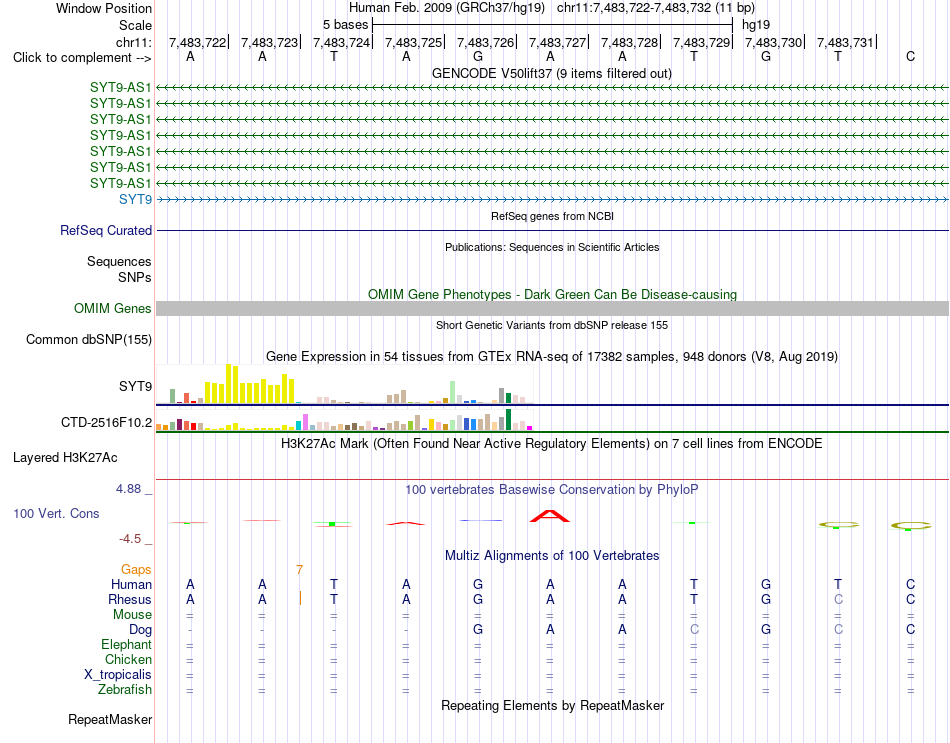Click the chr11: ruler label
Image resolution: width=950 pixels, height=743 pixels.
[x=133, y=42]
